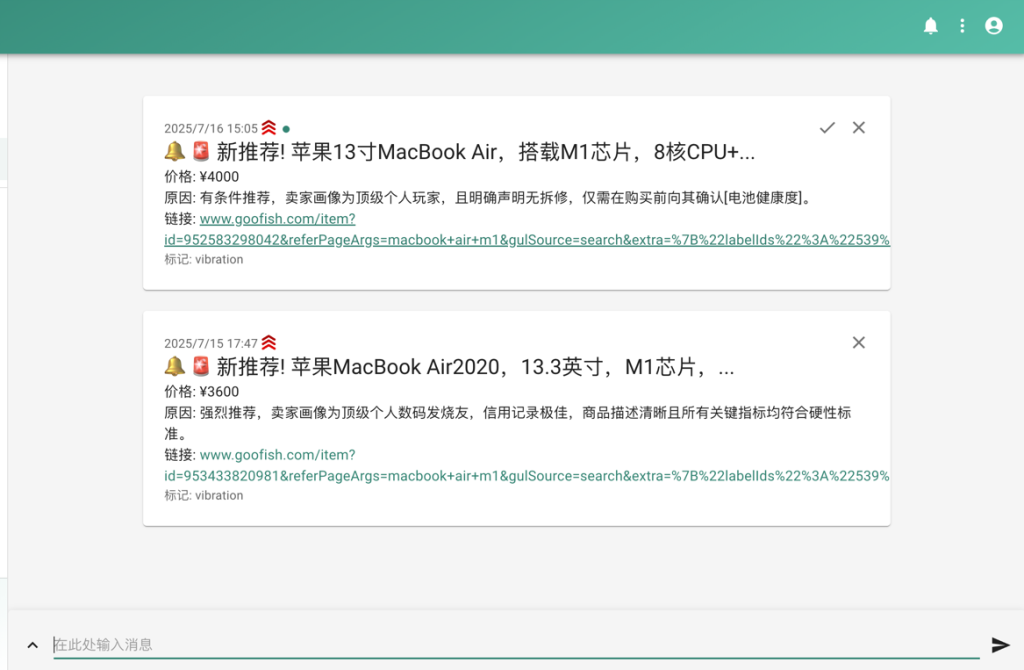Toggle read status via green dot on the 15:05 message
The width and height of the screenshot is (1024, 670).
click(x=286, y=128)
